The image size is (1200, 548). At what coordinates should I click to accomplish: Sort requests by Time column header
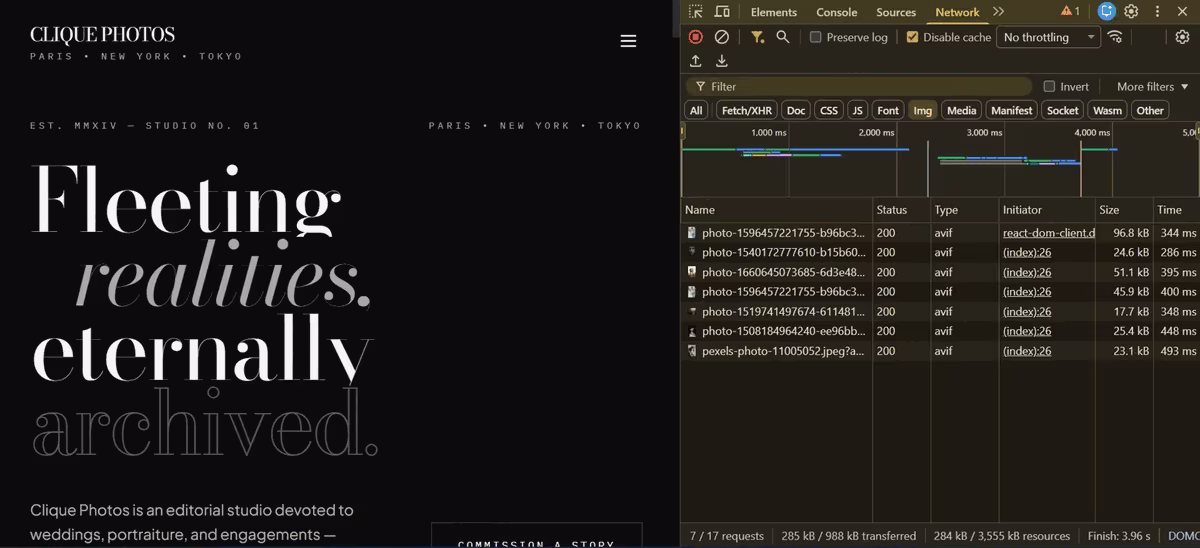(x=1176, y=210)
